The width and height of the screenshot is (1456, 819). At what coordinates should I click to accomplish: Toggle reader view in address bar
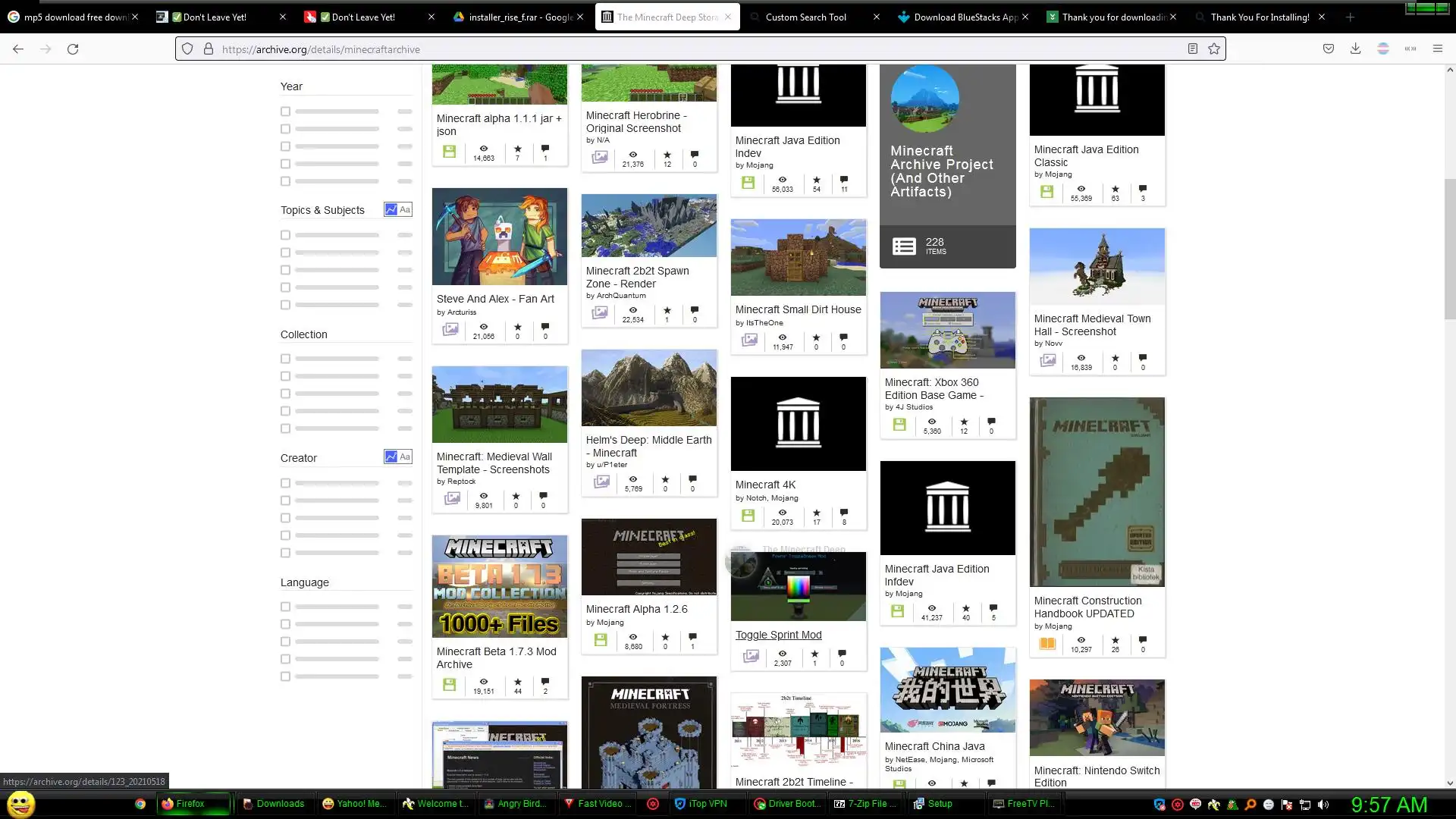[x=1192, y=49]
